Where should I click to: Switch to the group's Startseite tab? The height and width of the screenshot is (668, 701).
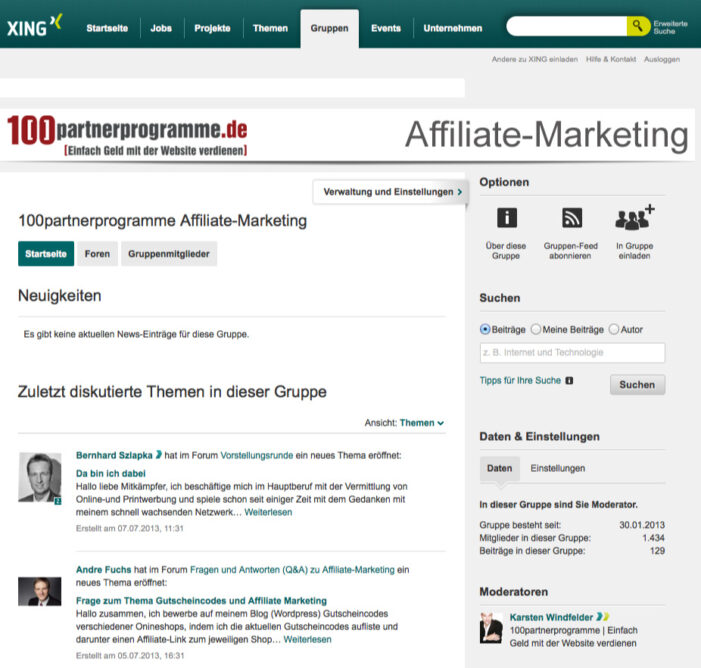(x=46, y=254)
